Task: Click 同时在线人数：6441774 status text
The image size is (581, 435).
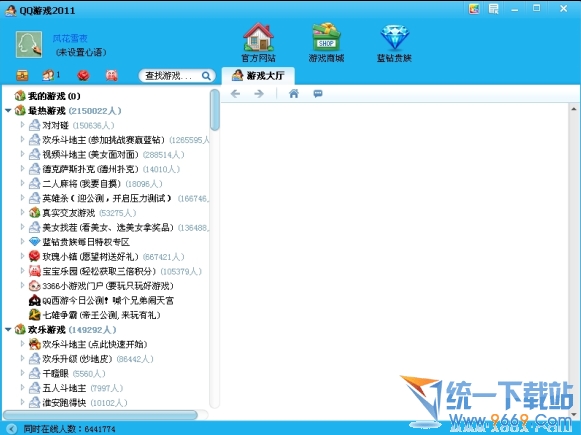Action: click(x=69, y=429)
